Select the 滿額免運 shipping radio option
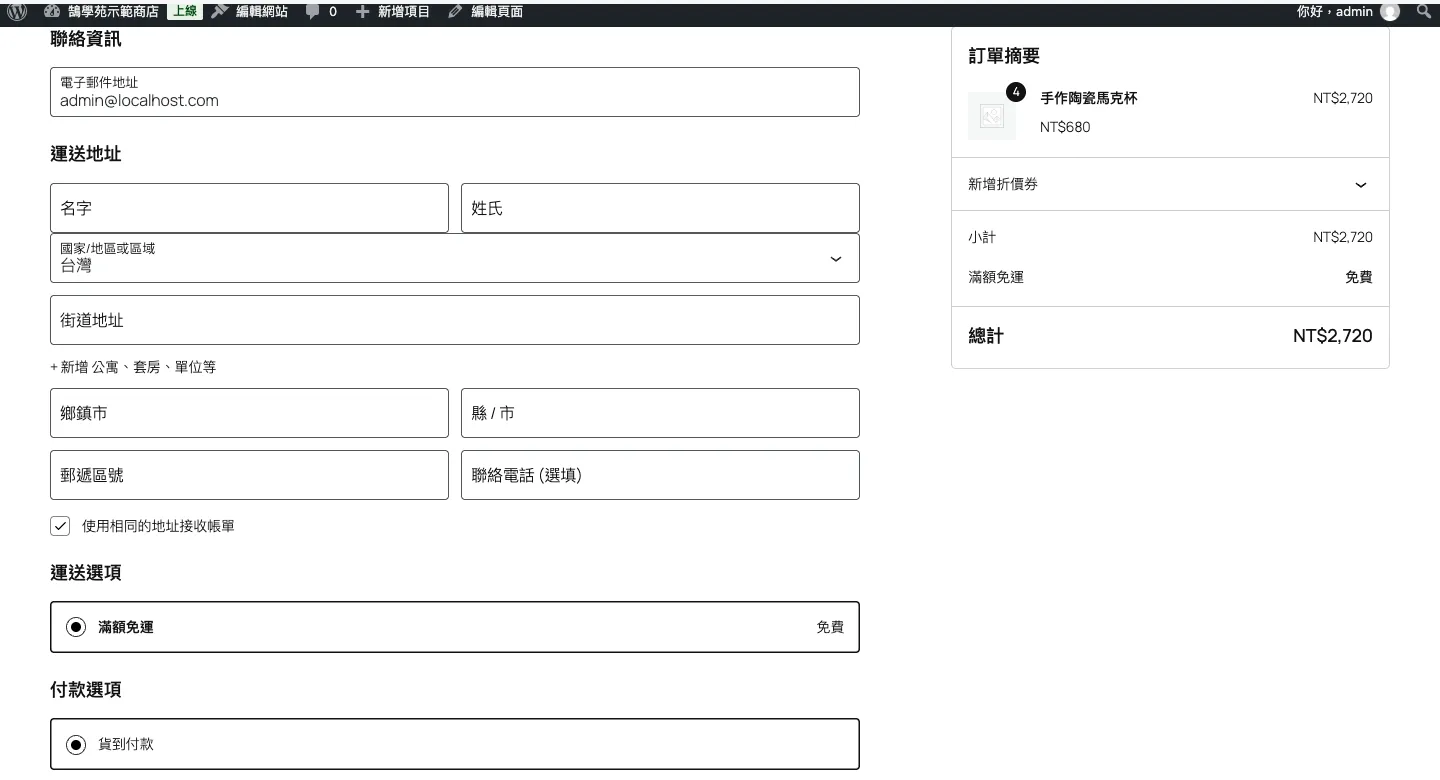Screen dimensions: 1440x780 coord(76,627)
